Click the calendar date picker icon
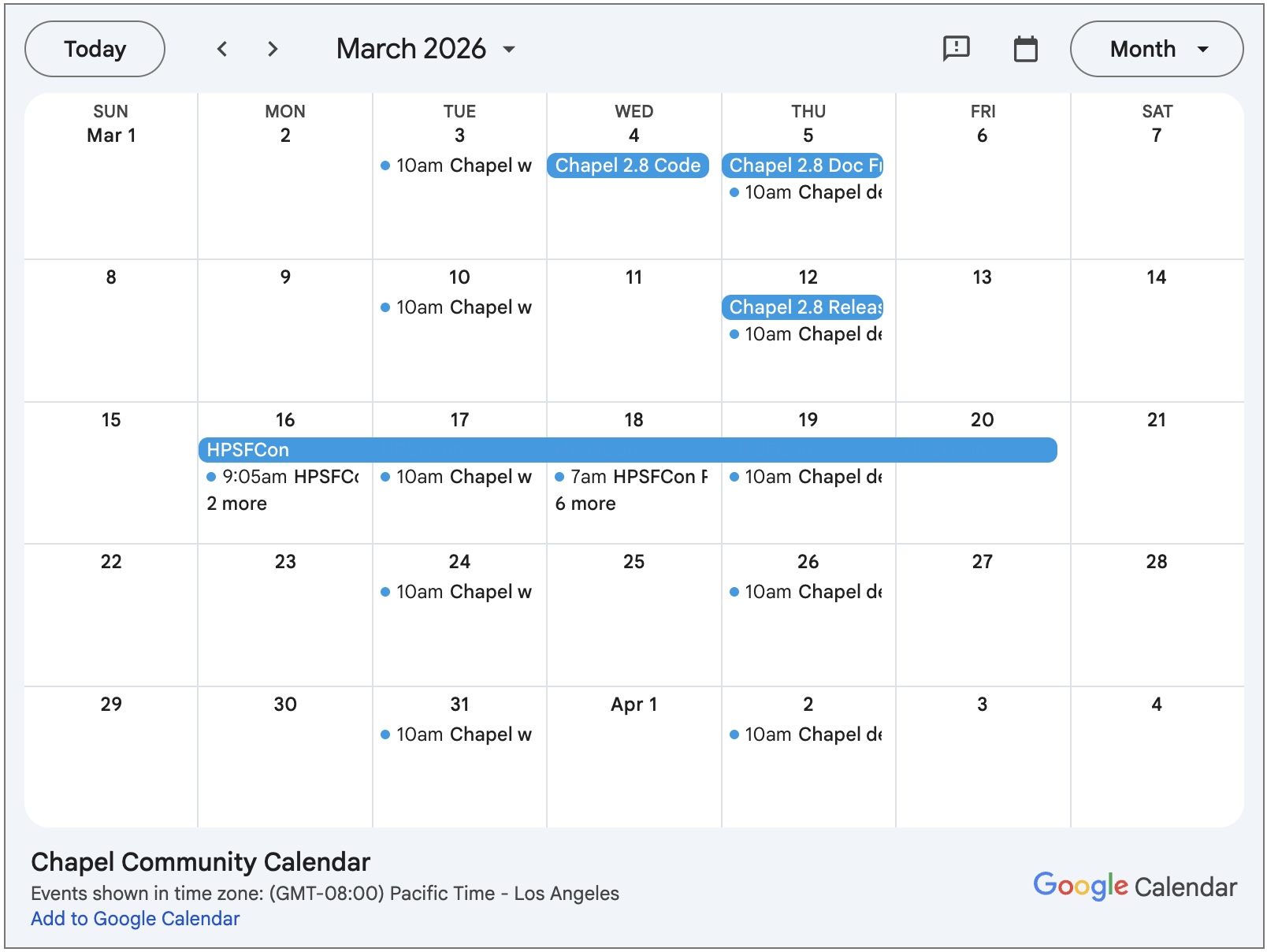The width and height of the screenshot is (1267, 952). [x=1025, y=49]
